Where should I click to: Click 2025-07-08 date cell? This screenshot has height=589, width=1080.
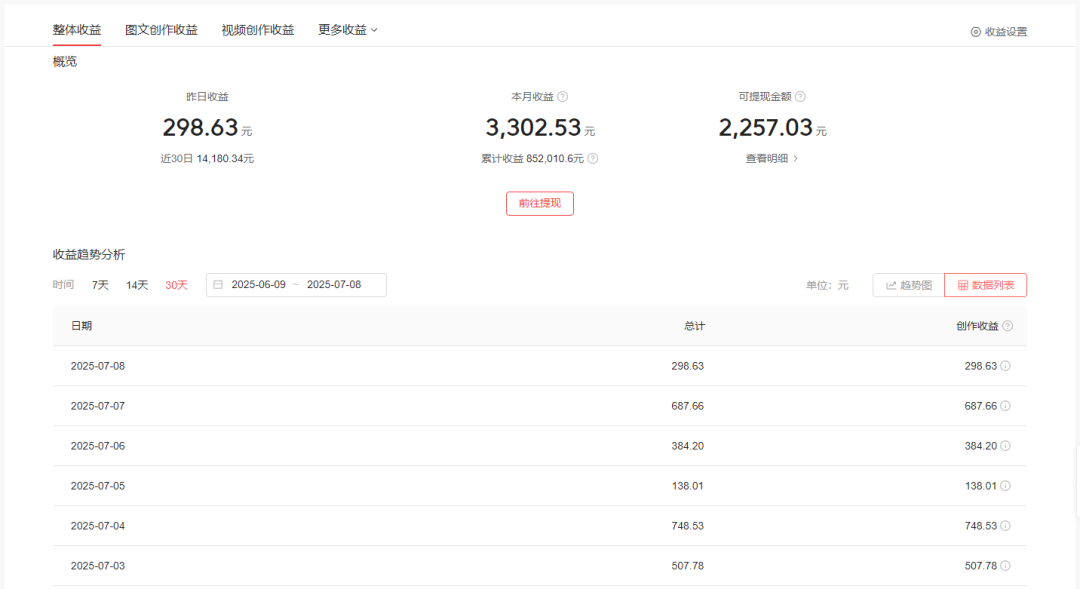[x=98, y=366]
